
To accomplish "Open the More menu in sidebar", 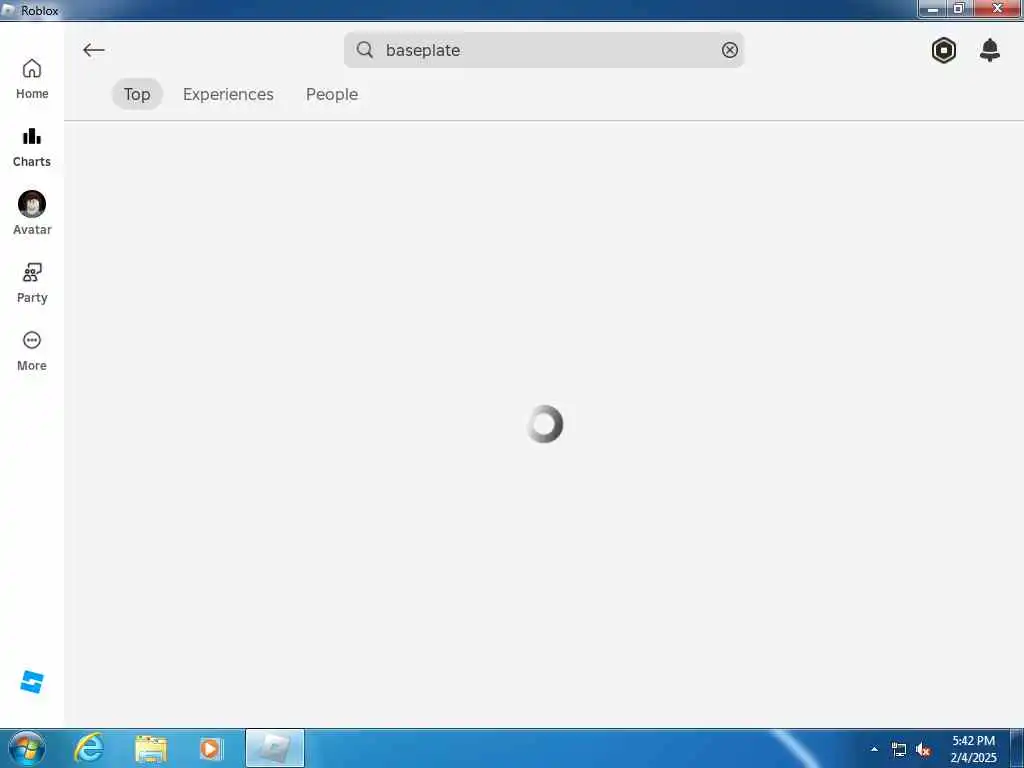I will coord(32,351).
